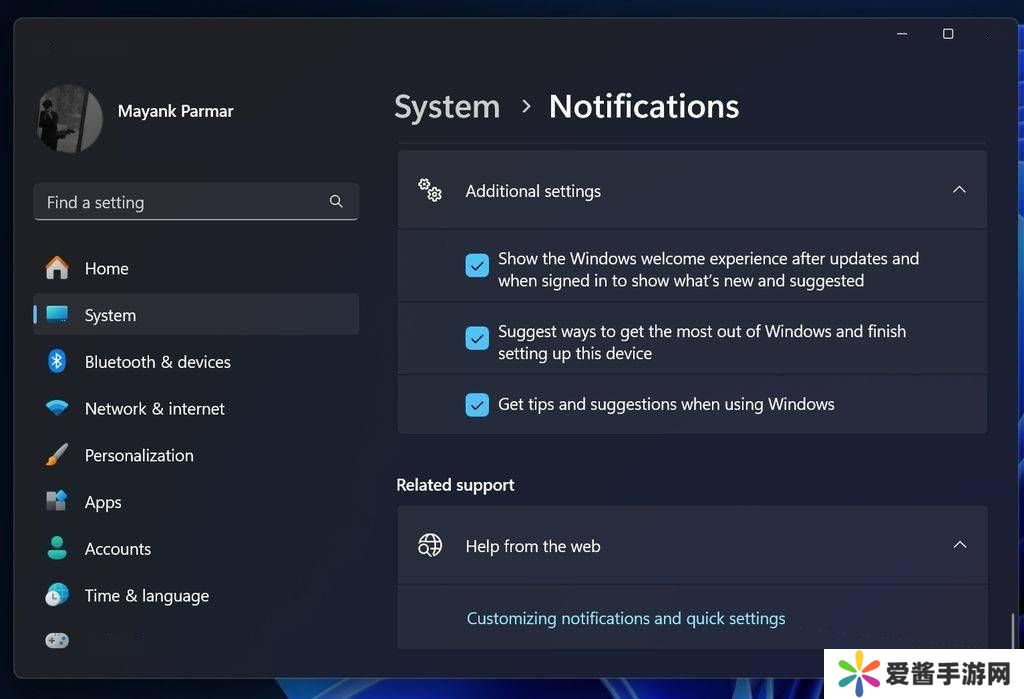Navigate back to System breadcrumb
The image size is (1024, 699).
point(447,107)
